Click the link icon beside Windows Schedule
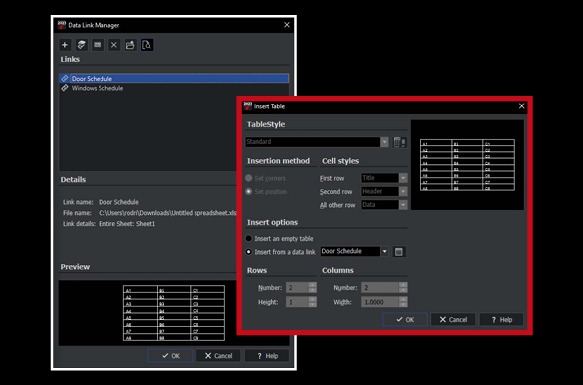Viewport: 583px width, 385px height. [x=65, y=88]
